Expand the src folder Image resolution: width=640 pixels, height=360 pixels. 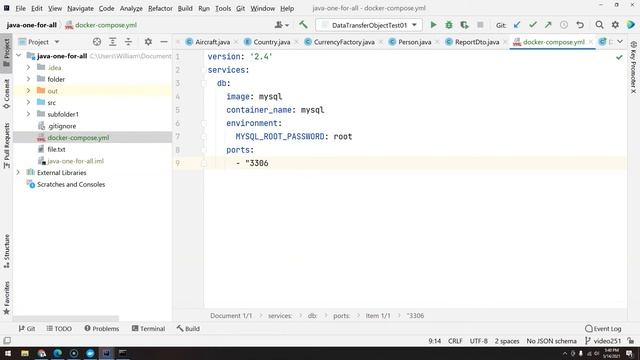pyautogui.click(x=29, y=102)
